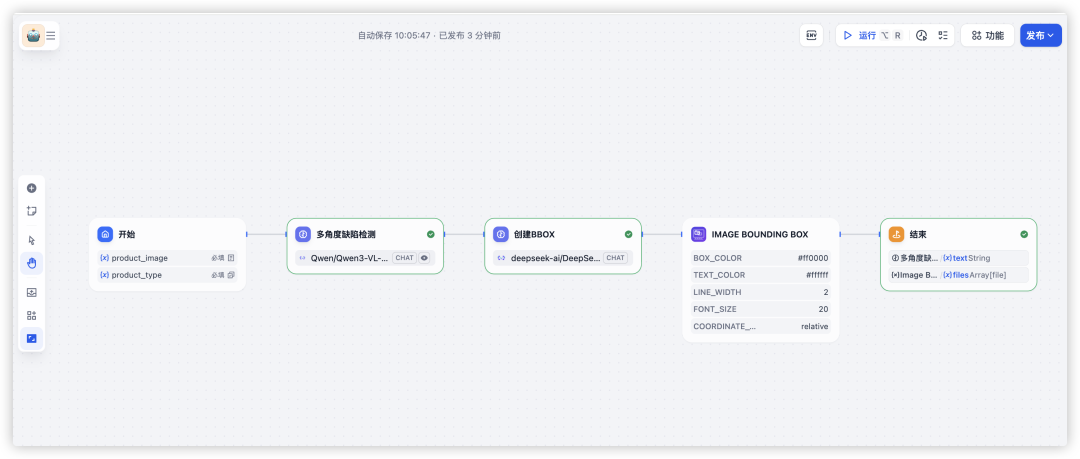Click the text String output row
Image resolution: width=1080 pixels, height=459 pixels.
tap(959, 258)
